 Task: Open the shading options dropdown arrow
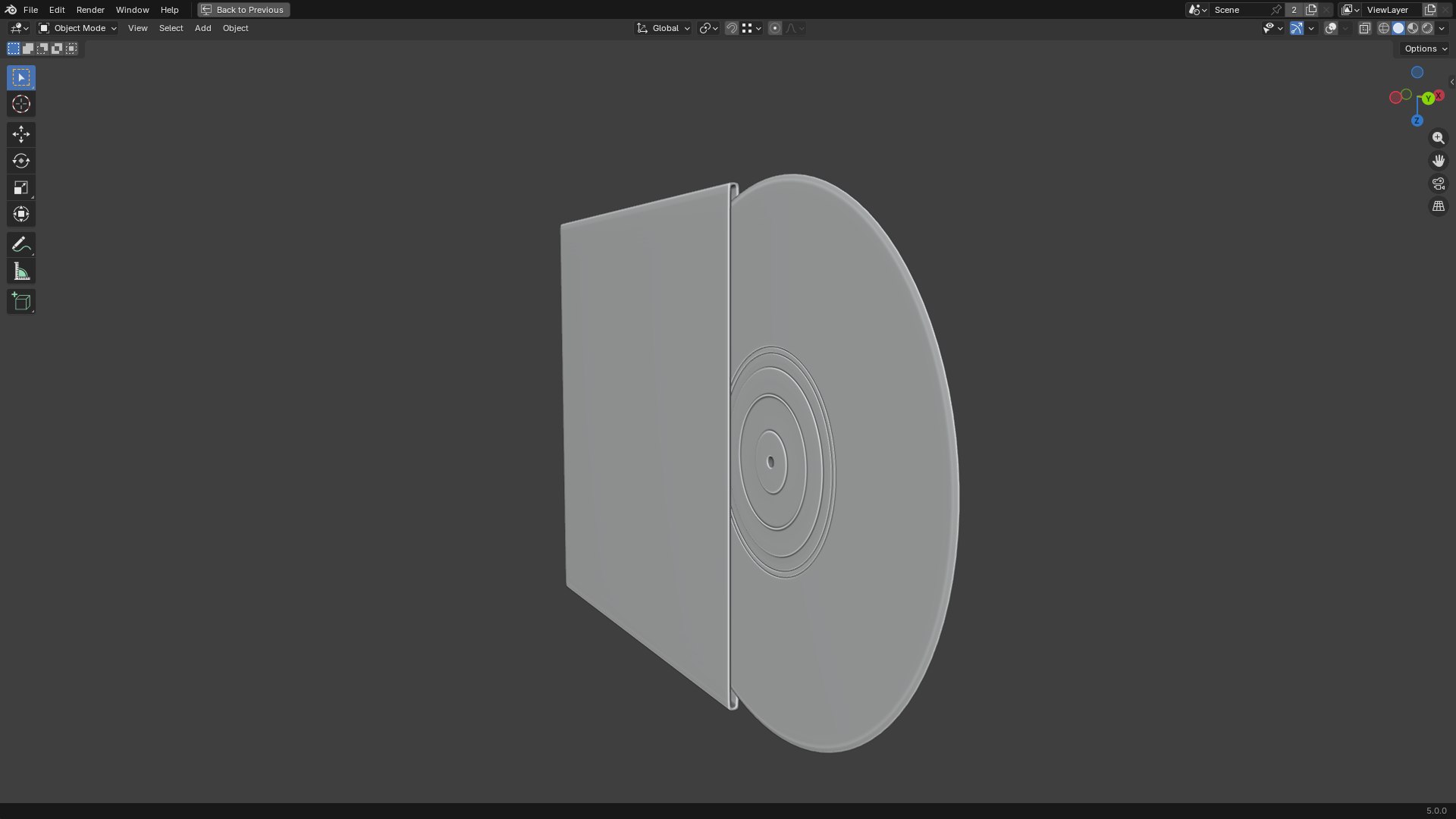tap(1442, 28)
